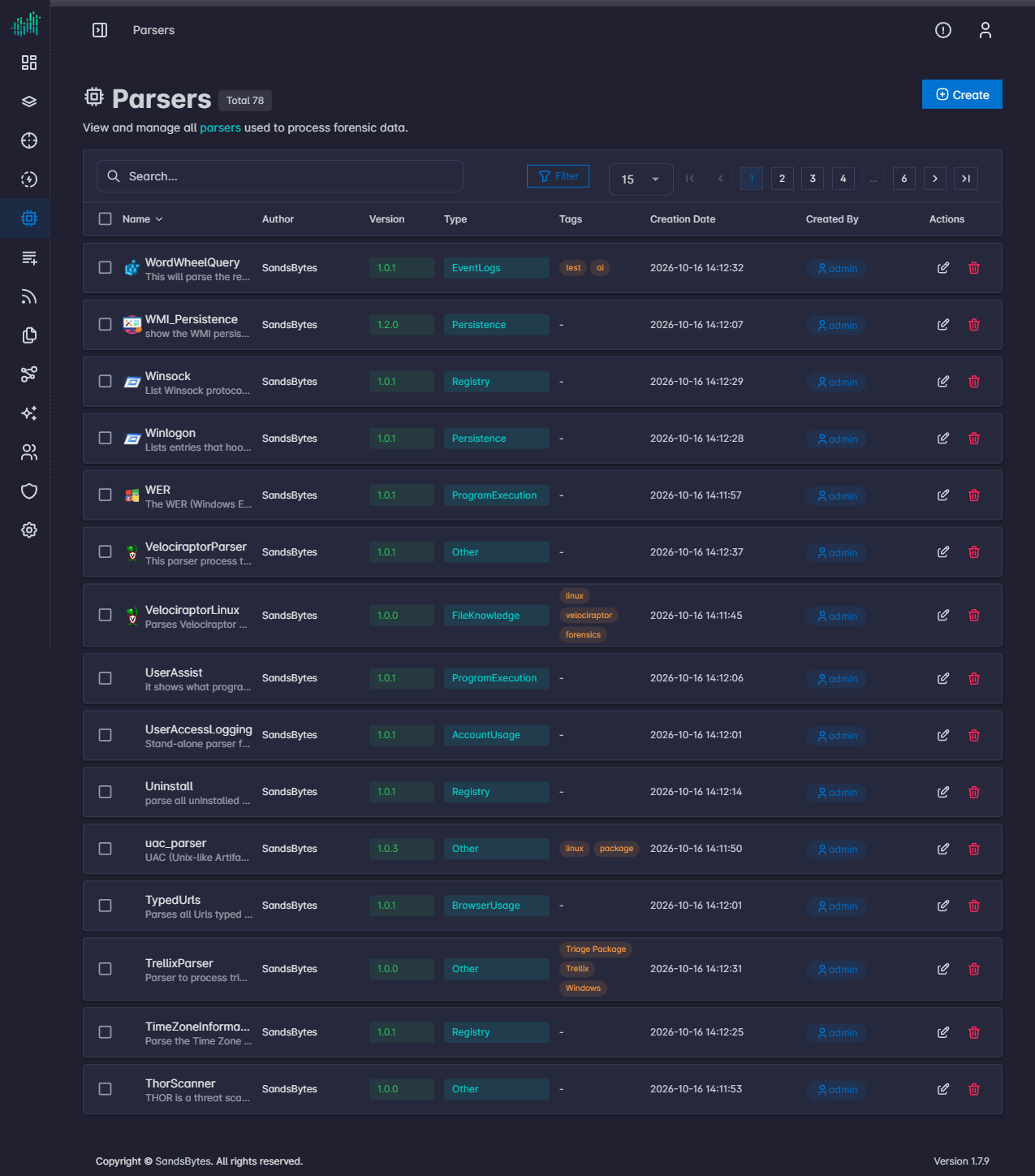Select the Winsock row checkbox
Screen dimensions: 1035x1176
pyautogui.click(x=106, y=382)
